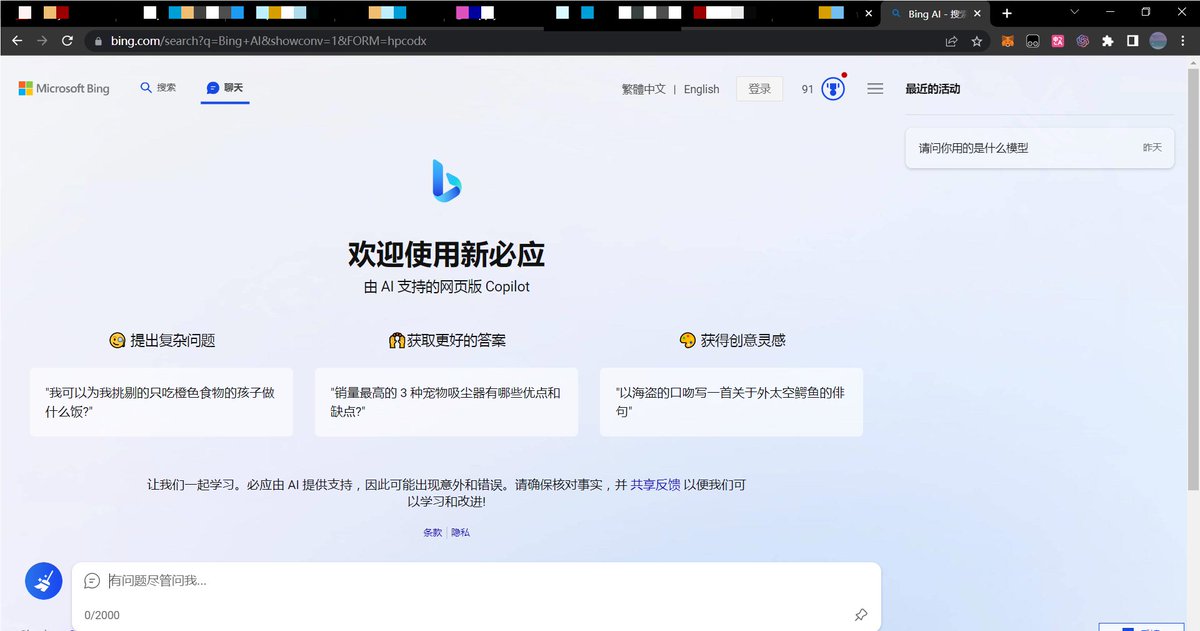Click the lock icon in address bar
The image size is (1200, 631).
[98, 42]
